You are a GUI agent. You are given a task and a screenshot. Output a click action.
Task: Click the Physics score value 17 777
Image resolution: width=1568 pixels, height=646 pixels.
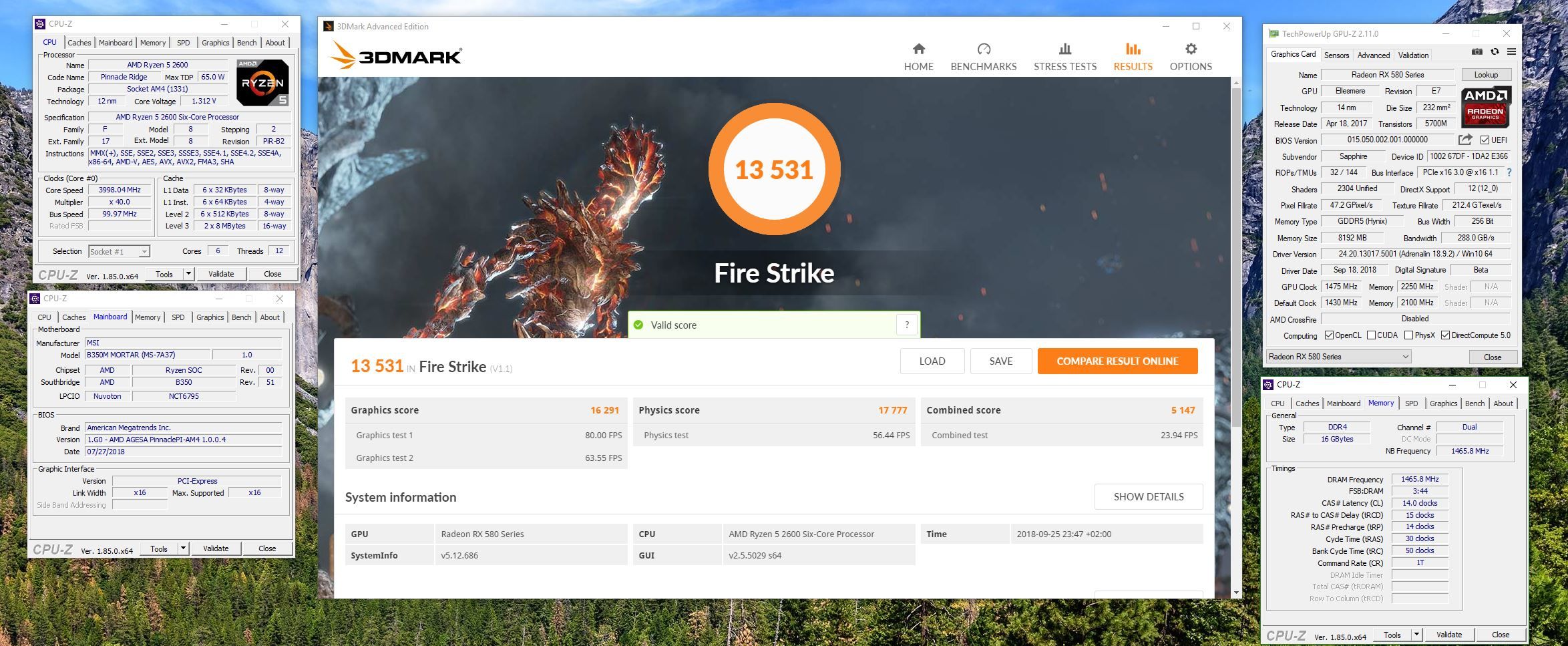[892, 410]
